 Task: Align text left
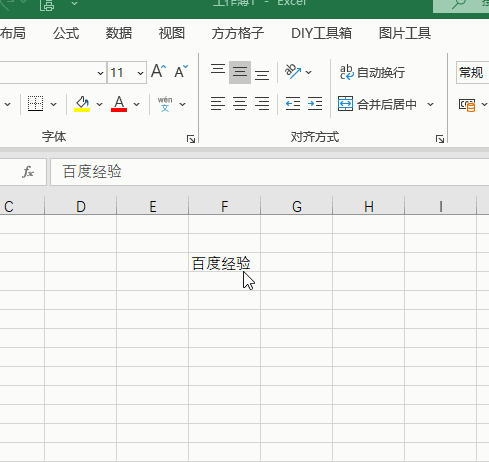click(x=218, y=104)
